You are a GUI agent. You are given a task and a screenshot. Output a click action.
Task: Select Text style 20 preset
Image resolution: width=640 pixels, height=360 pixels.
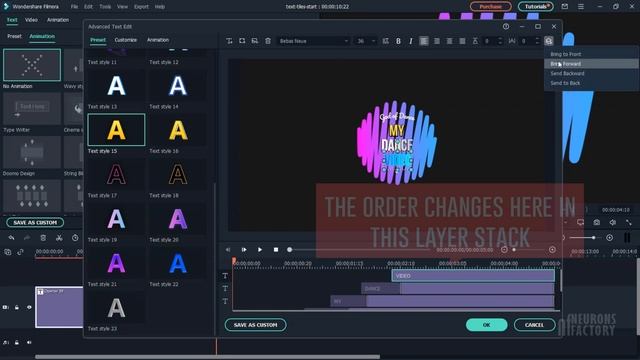coord(178,219)
